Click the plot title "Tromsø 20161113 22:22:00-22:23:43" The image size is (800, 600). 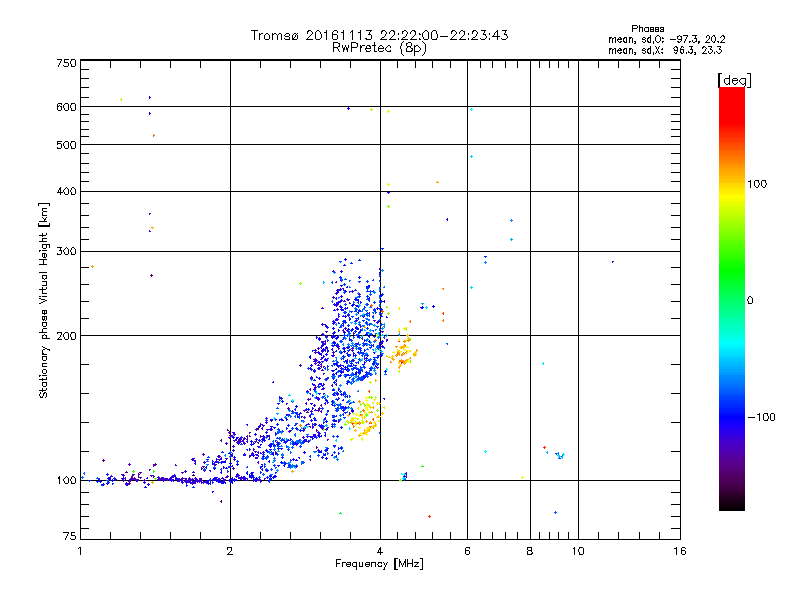tap(379, 35)
